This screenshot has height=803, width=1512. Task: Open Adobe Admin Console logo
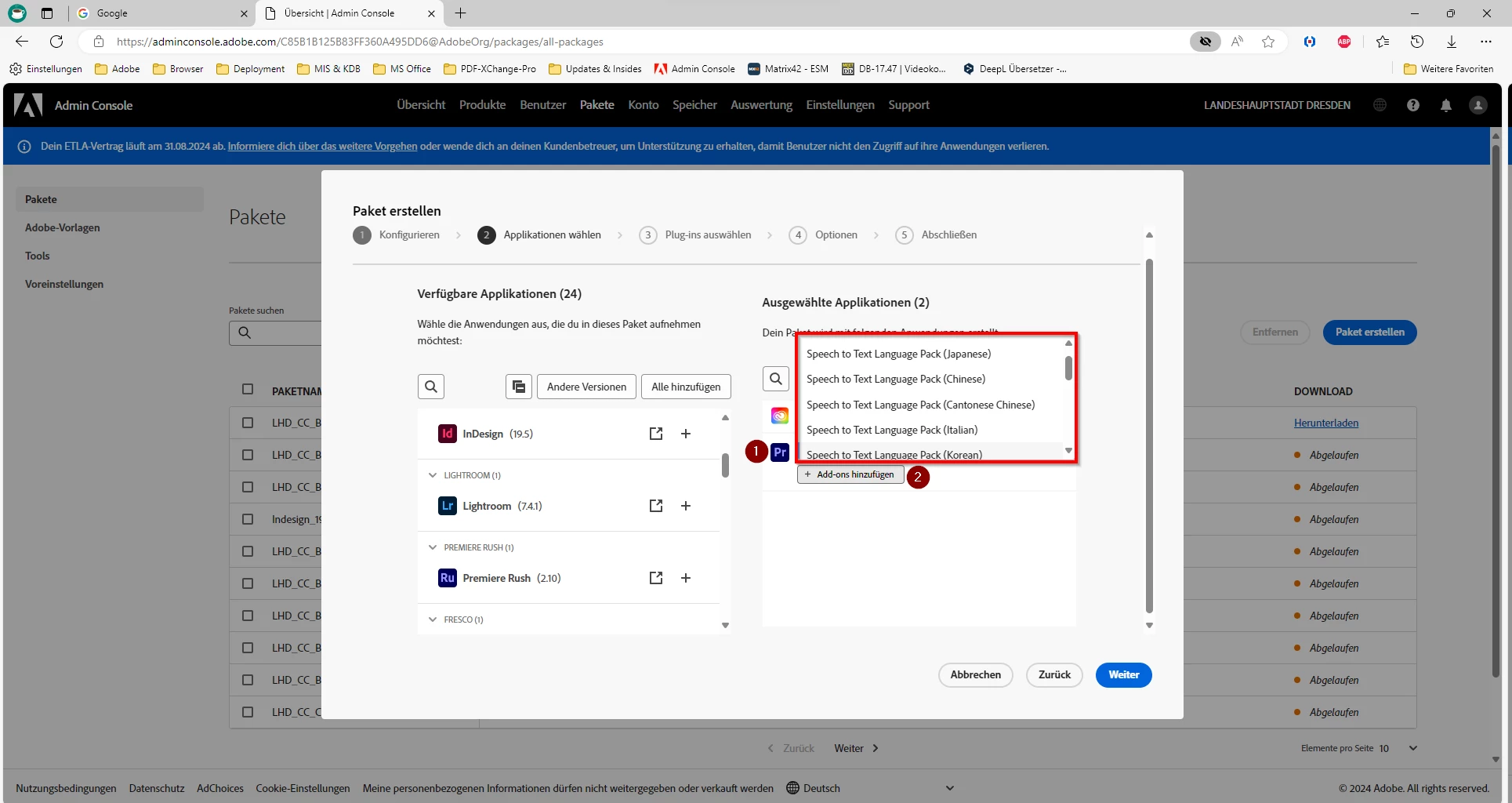tap(28, 105)
